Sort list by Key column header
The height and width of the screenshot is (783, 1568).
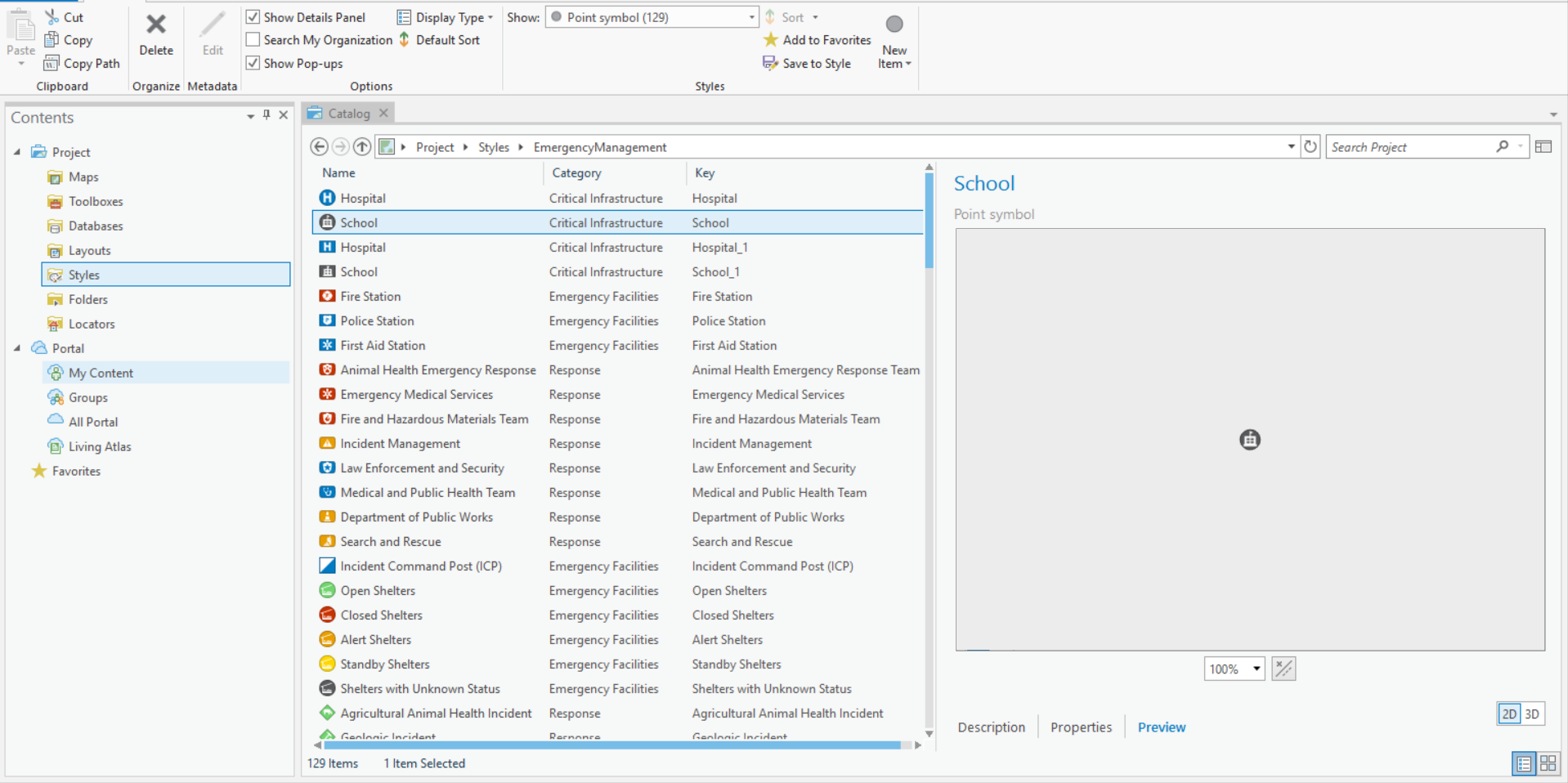point(705,172)
